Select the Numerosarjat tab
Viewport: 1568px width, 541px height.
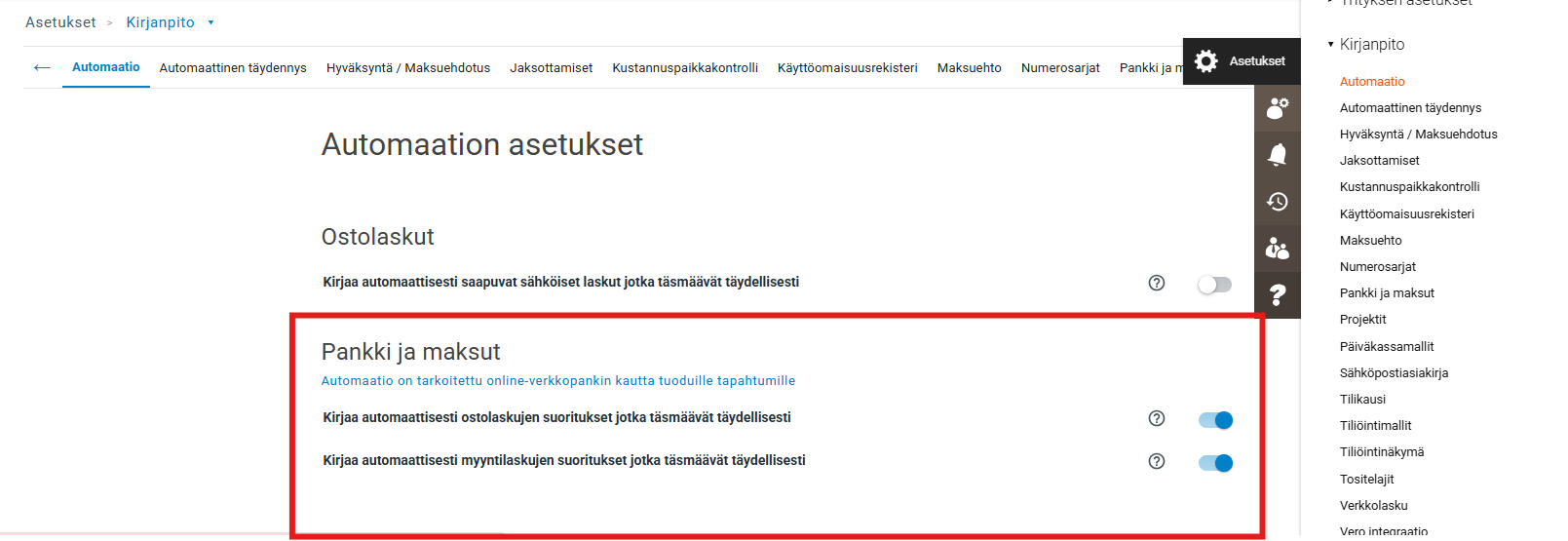pyautogui.click(x=1060, y=68)
